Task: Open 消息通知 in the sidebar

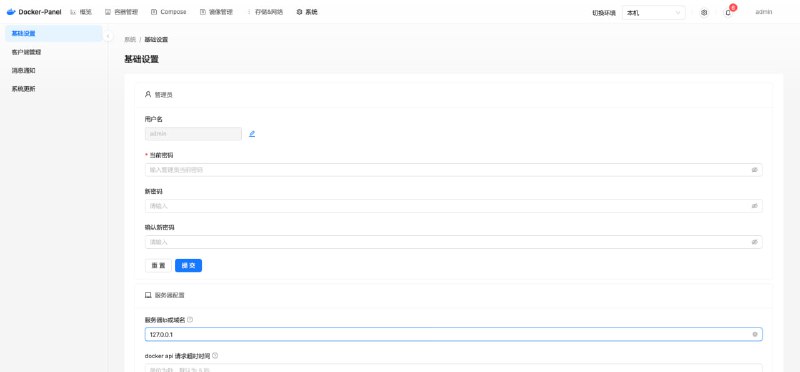Action: [54, 70]
